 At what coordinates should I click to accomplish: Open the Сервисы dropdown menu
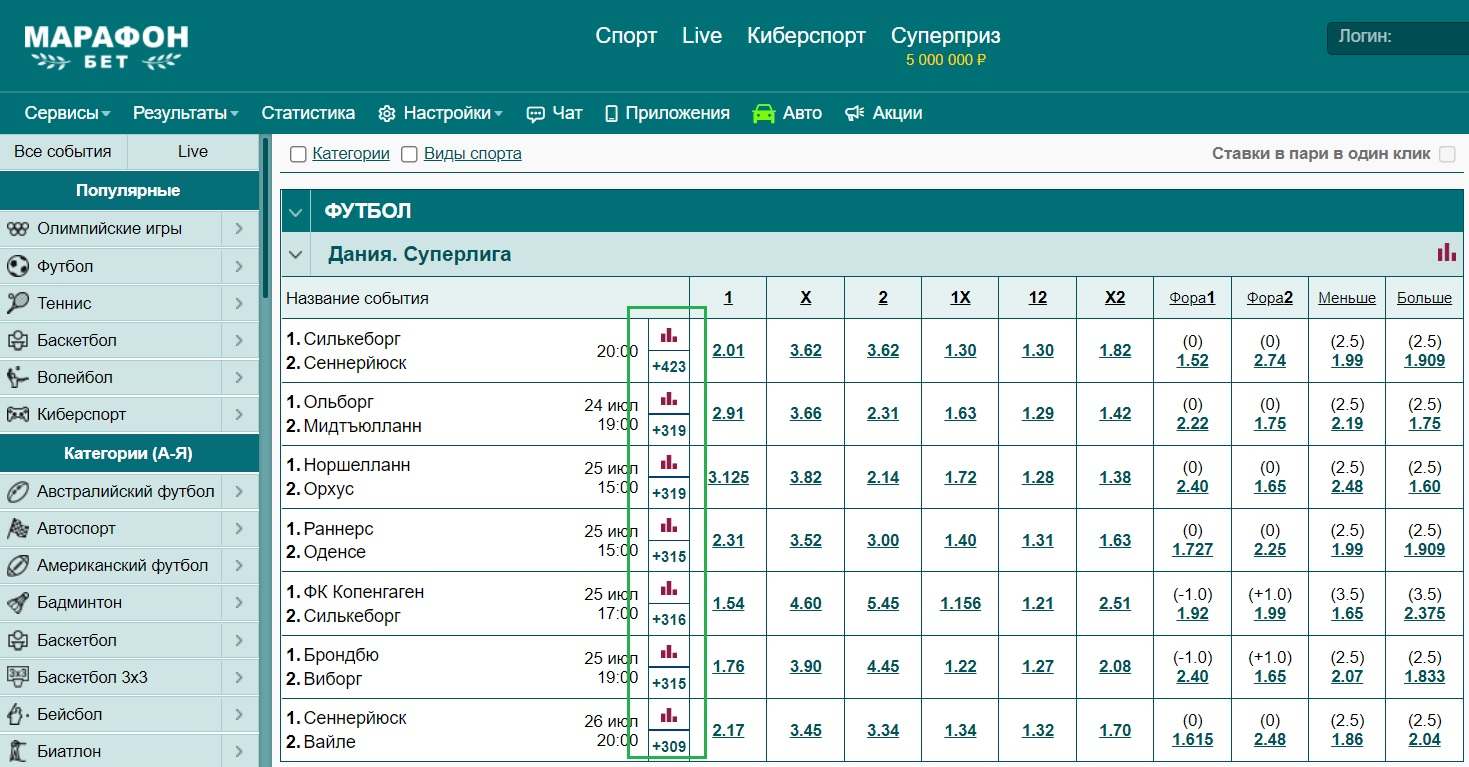[x=67, y=113]
